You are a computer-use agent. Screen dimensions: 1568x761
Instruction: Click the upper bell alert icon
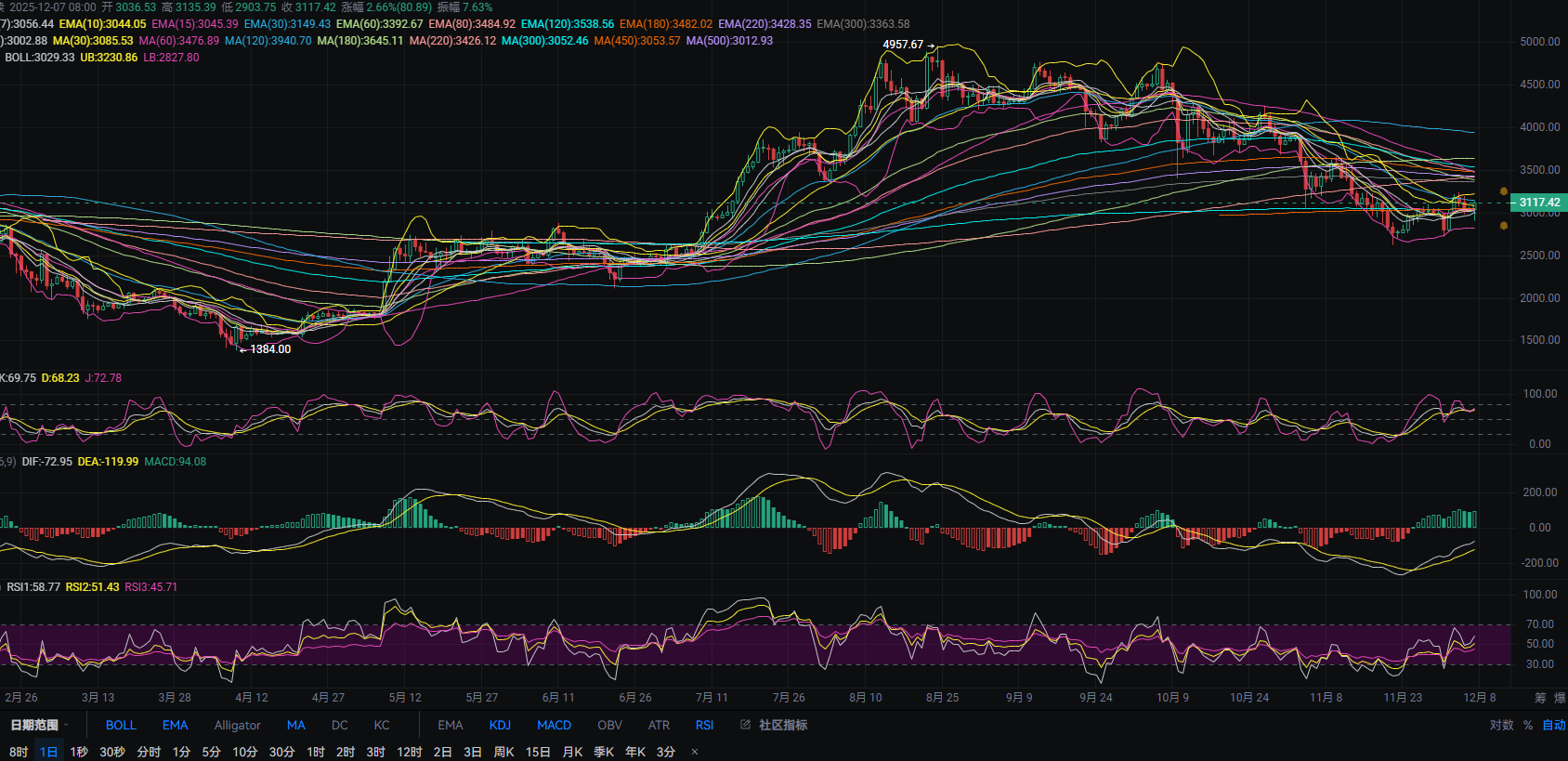coord(1504,191)
